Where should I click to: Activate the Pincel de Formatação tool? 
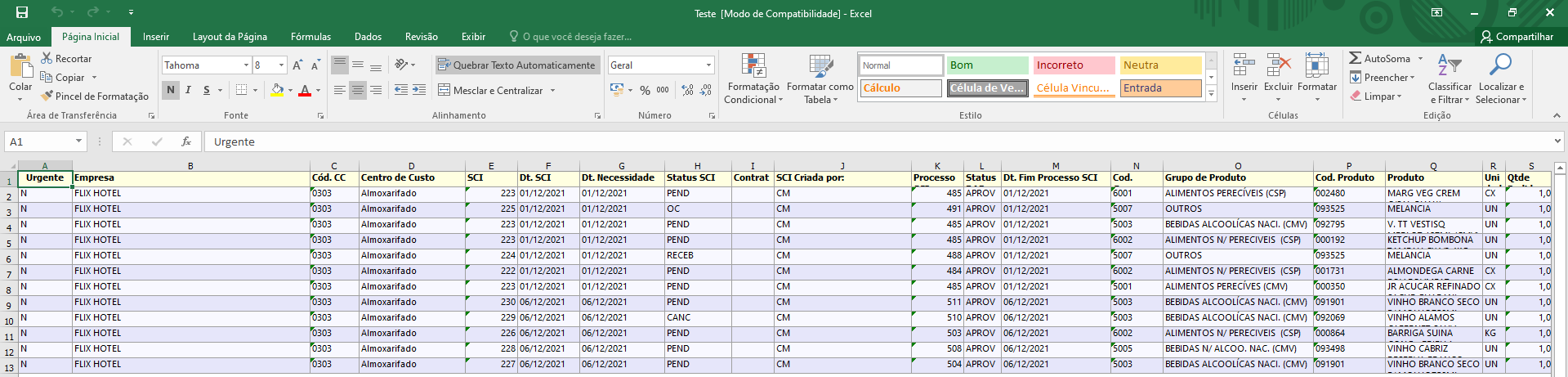[x=94, y=96]
